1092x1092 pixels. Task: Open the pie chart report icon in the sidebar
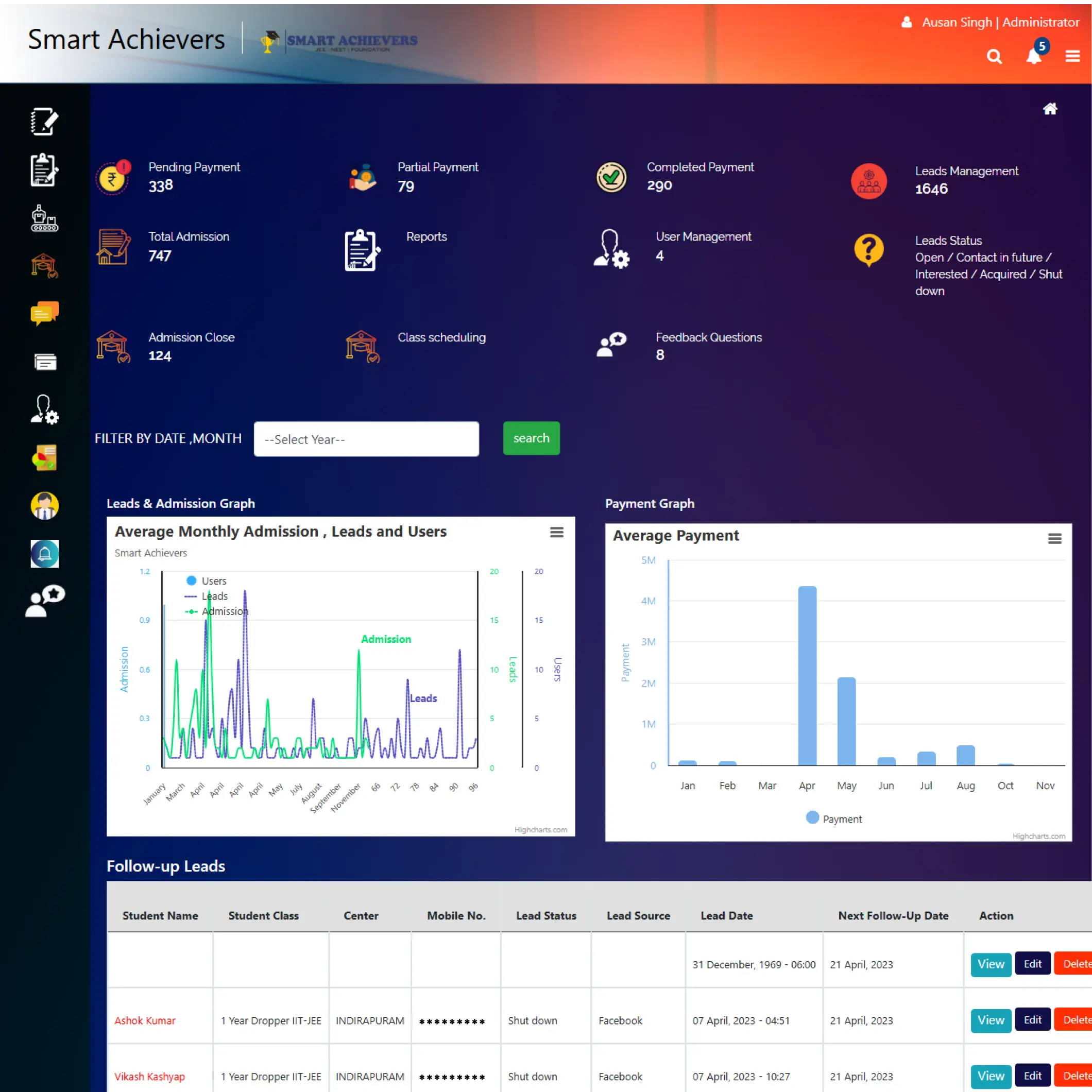pyautogui.click(x=45, y=458)
